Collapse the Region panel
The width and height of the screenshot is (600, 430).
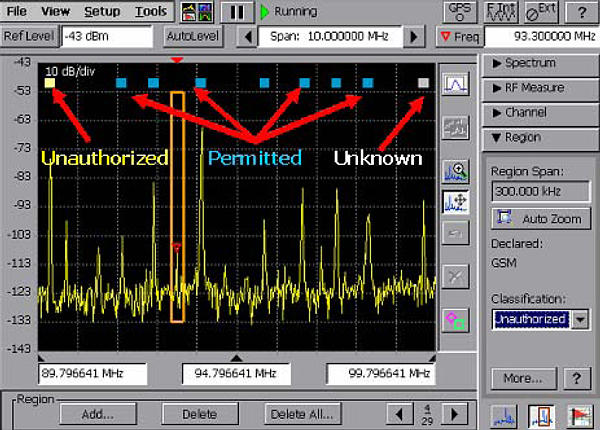(540, 138)
